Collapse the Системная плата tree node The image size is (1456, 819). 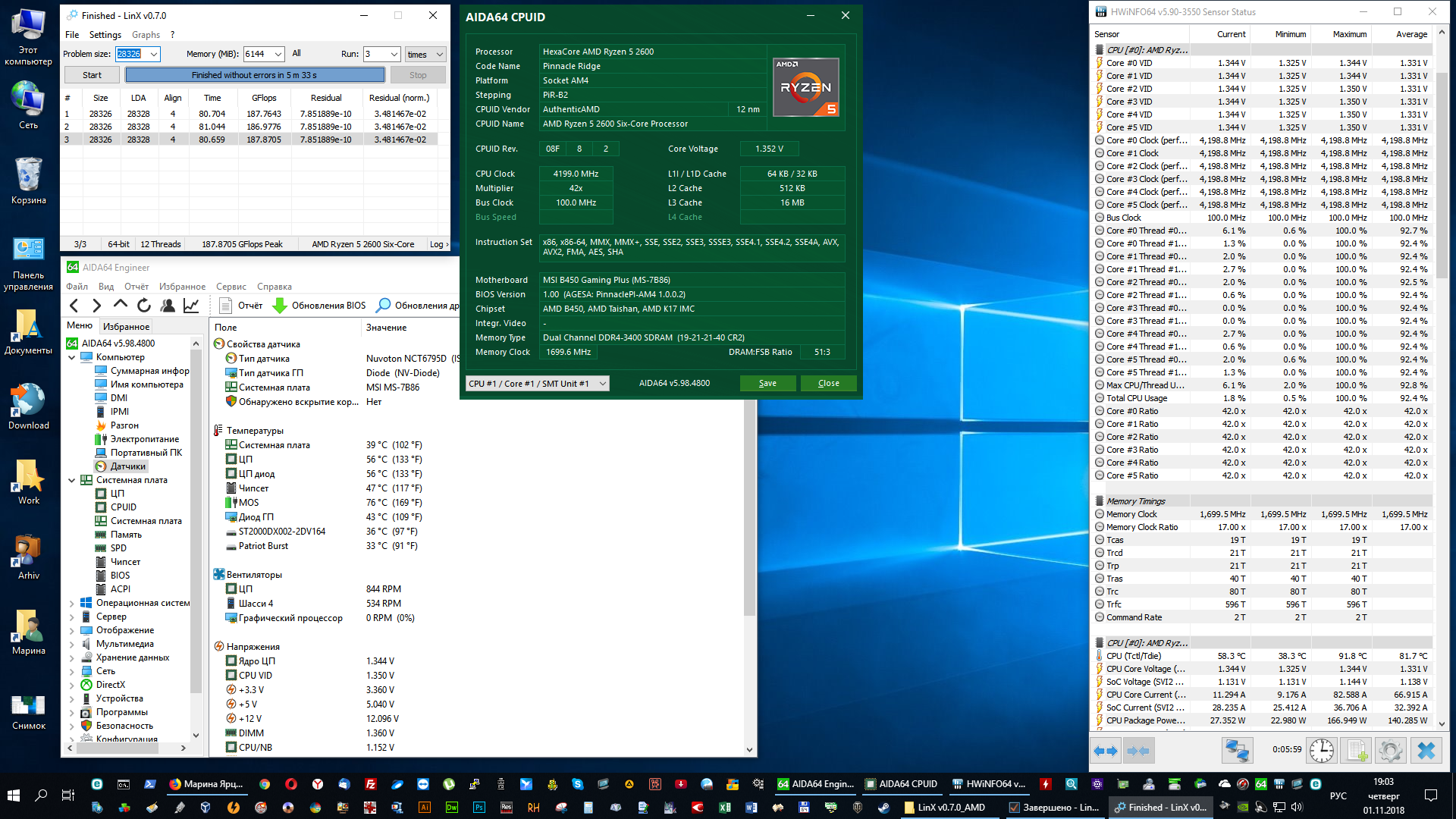tap(72, 480)
